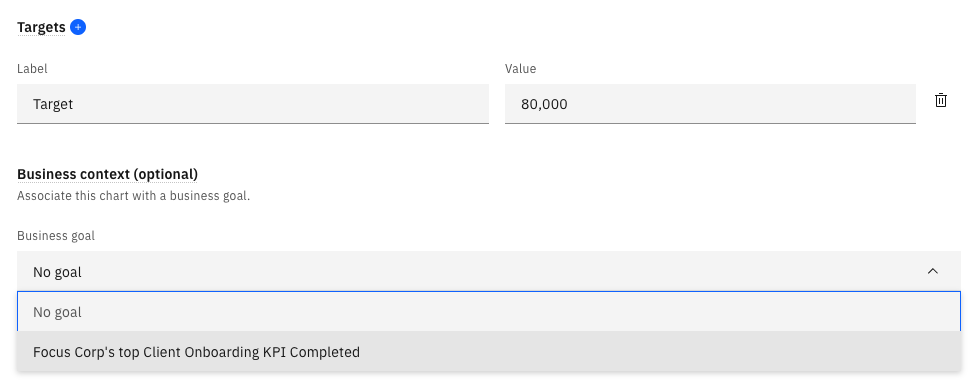
Task: Click the Associate this chart description text
Action: pos(133,196)
